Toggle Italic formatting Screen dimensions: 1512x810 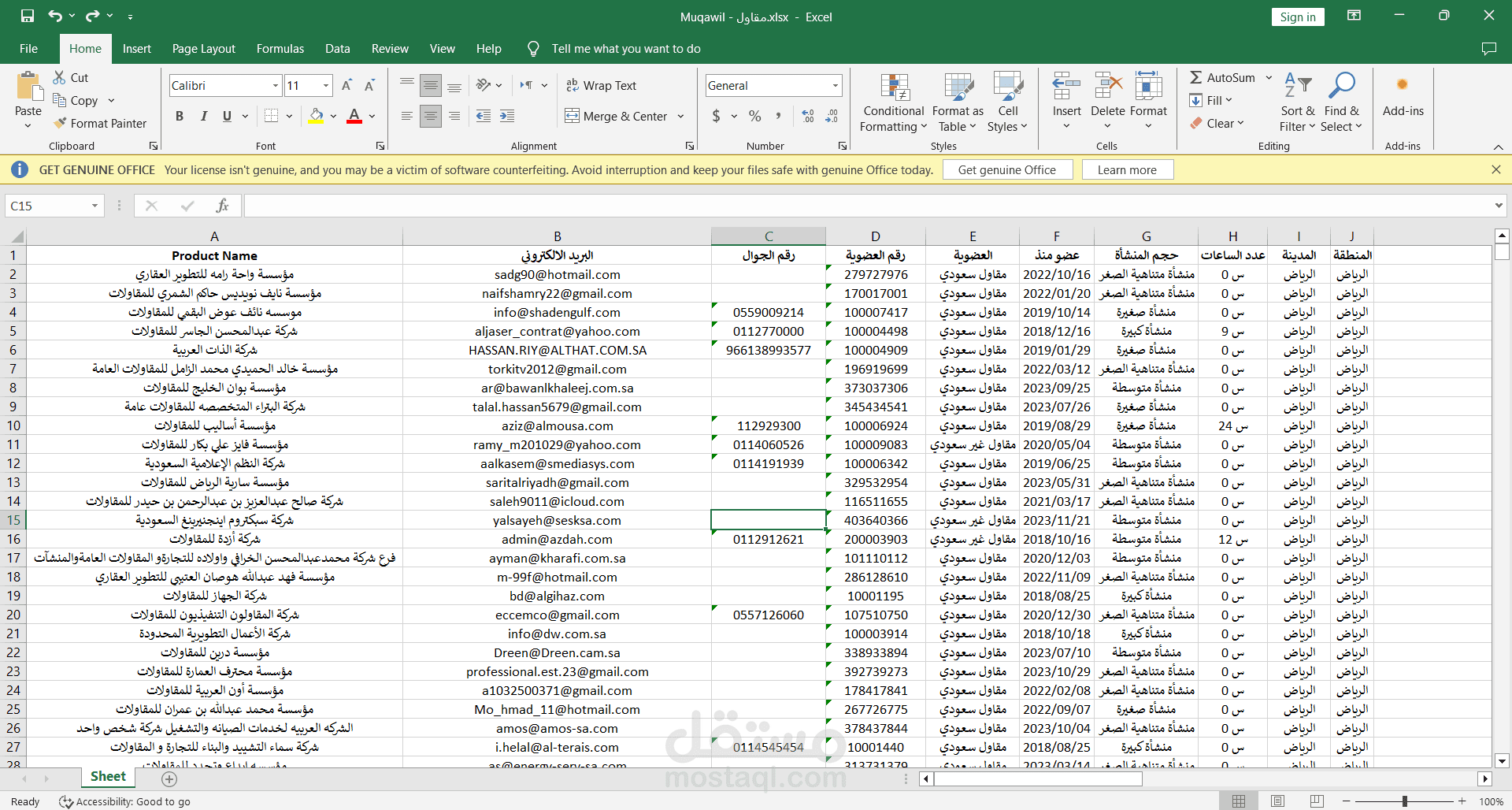[204, 116]
